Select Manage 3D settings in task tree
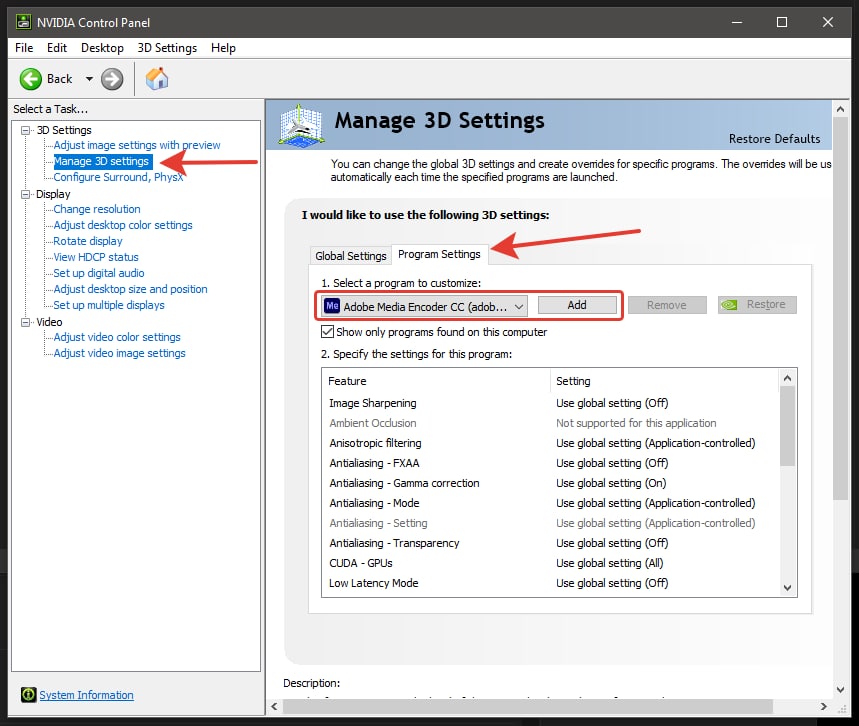 (x=102, y=161)
